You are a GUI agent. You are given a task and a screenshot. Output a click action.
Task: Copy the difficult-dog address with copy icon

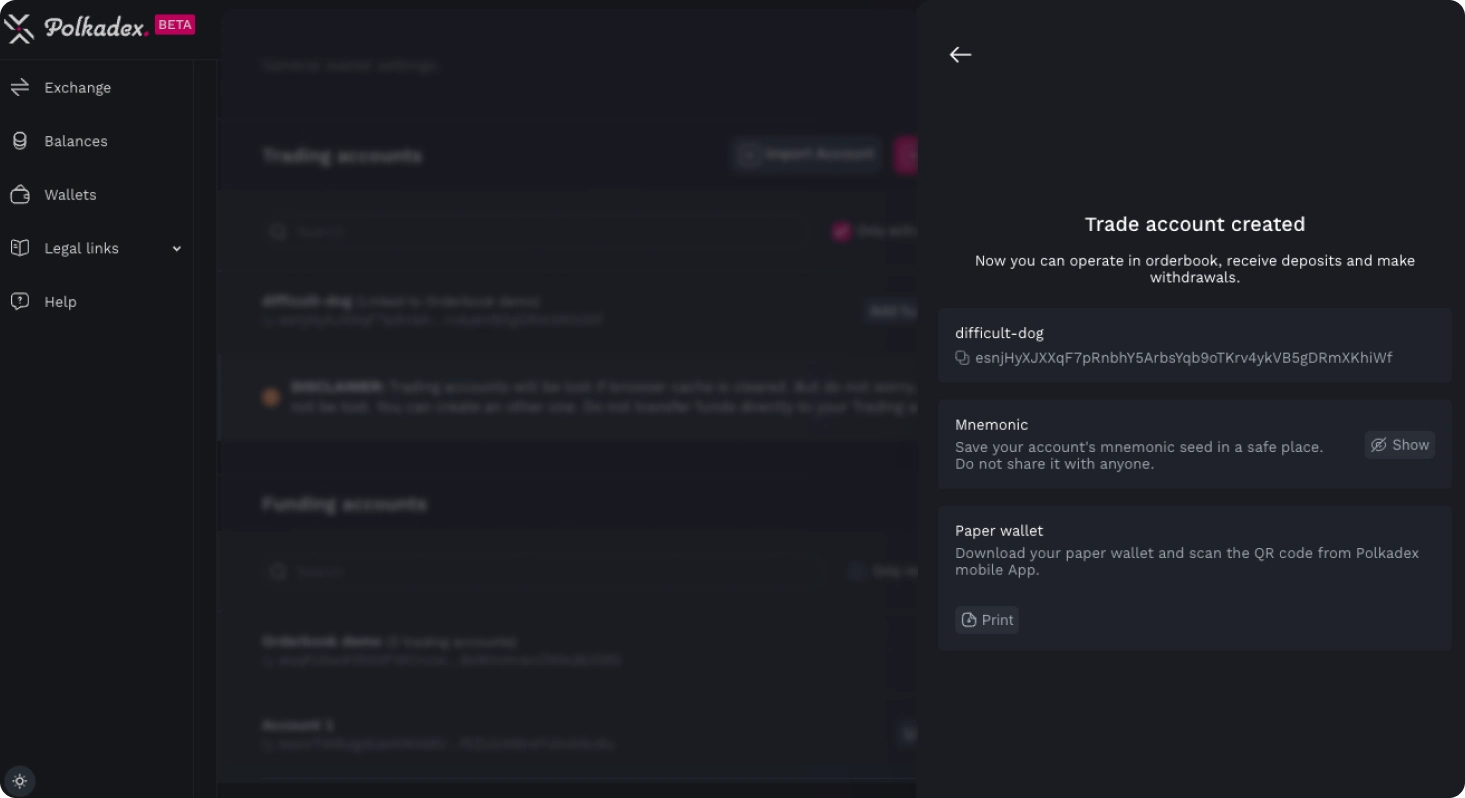[x=962, y=358]
